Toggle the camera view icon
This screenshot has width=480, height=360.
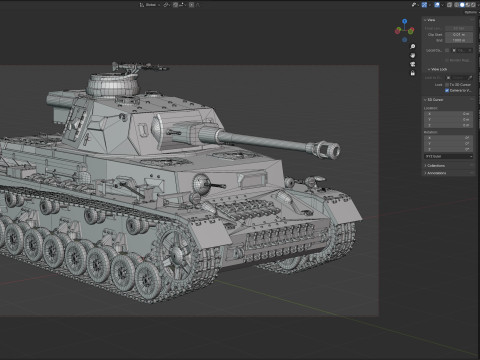413,64
